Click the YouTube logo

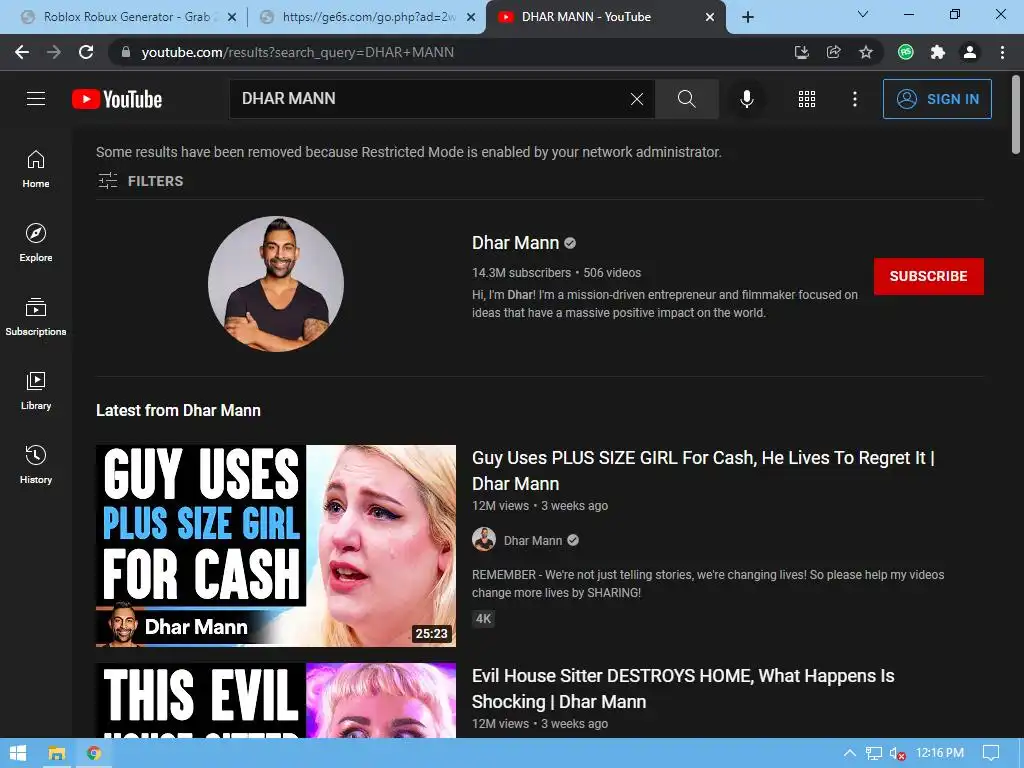pyautogui.click(x=117, y=99)
